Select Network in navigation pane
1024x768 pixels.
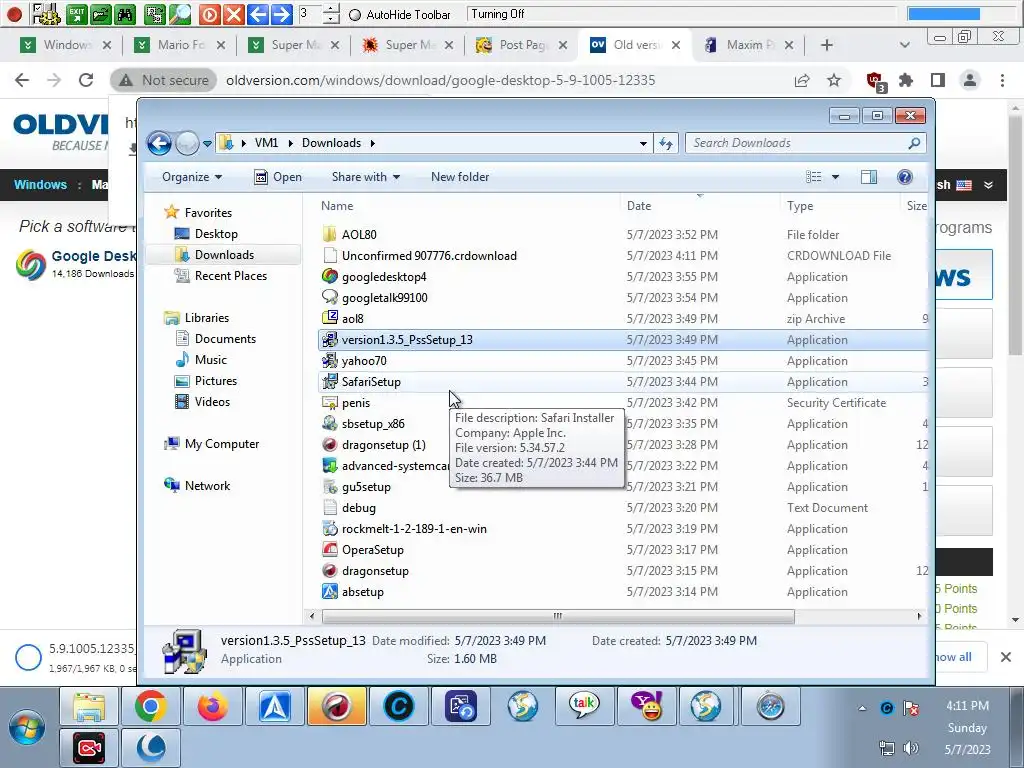[x=207, y=486]
